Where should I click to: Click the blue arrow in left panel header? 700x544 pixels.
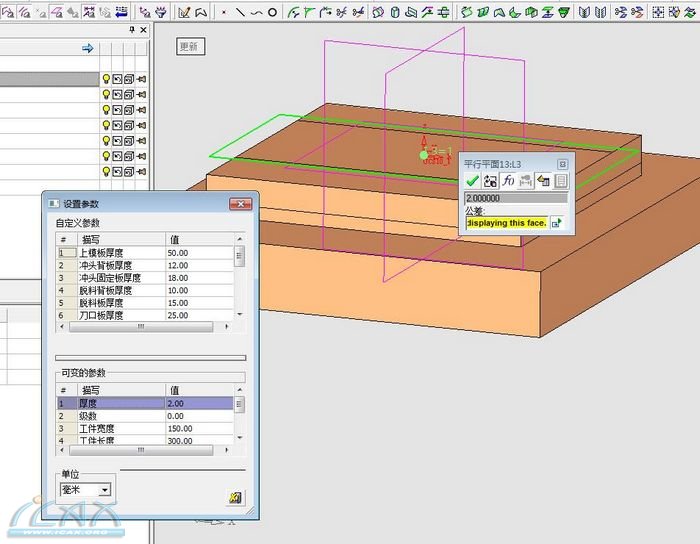pos(87,48)
